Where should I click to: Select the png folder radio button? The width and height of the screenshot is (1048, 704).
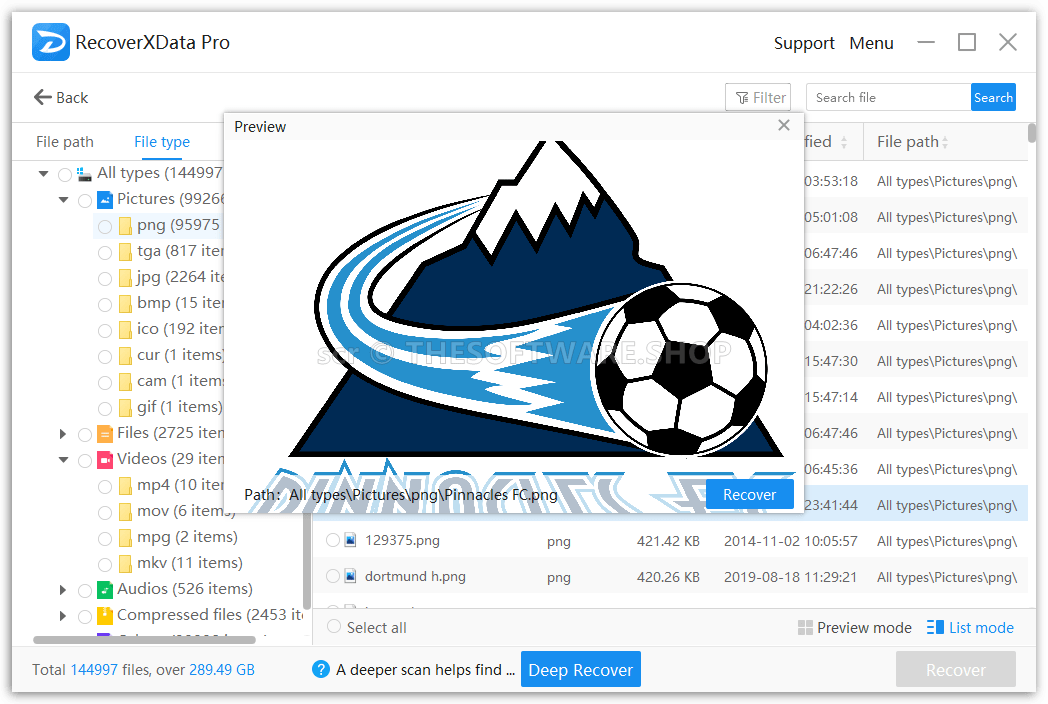(x=105, y=227)
